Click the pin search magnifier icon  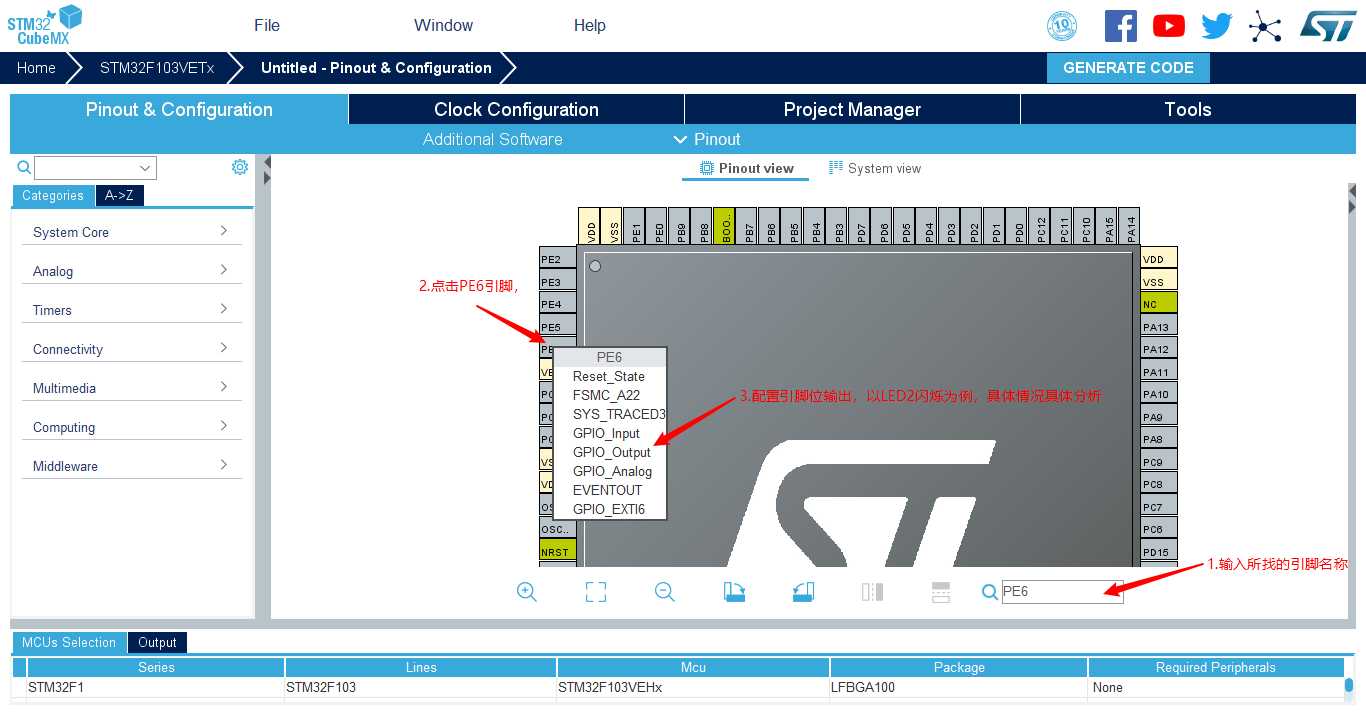(x=990, y=592)
